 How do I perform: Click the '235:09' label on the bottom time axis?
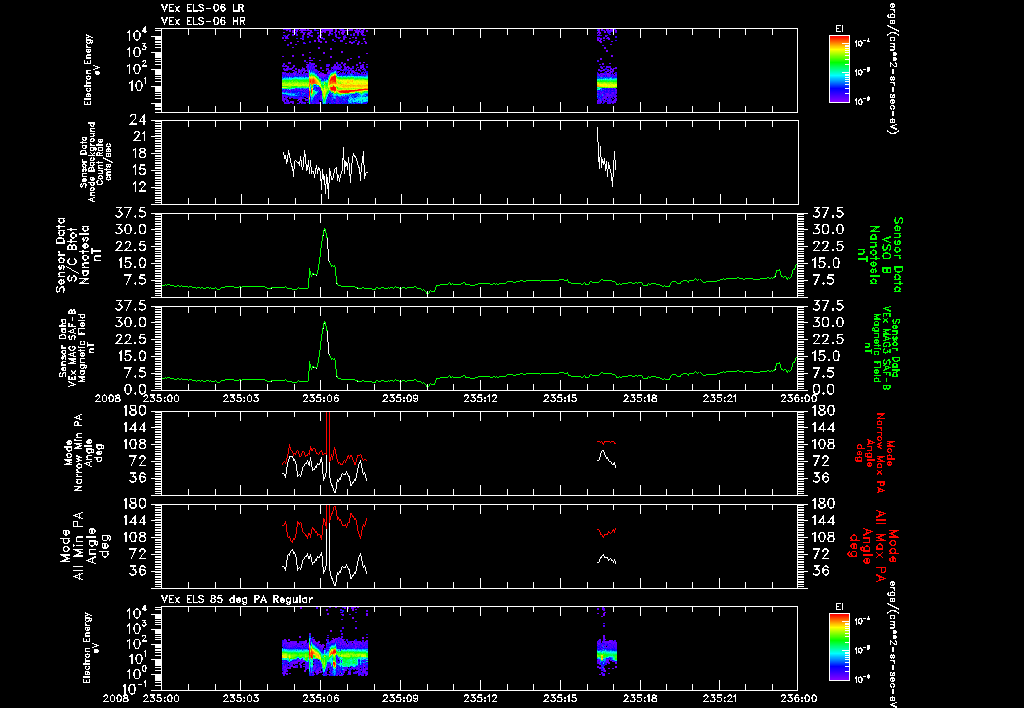tap(400, 698)
